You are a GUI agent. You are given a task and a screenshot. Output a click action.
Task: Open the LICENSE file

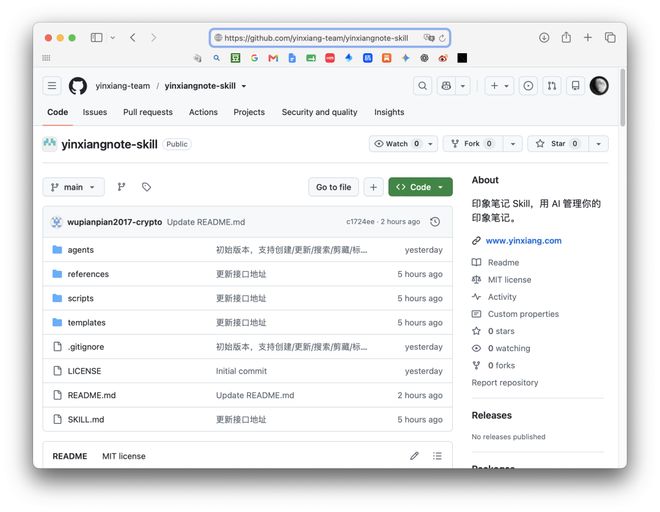(84, 371)
